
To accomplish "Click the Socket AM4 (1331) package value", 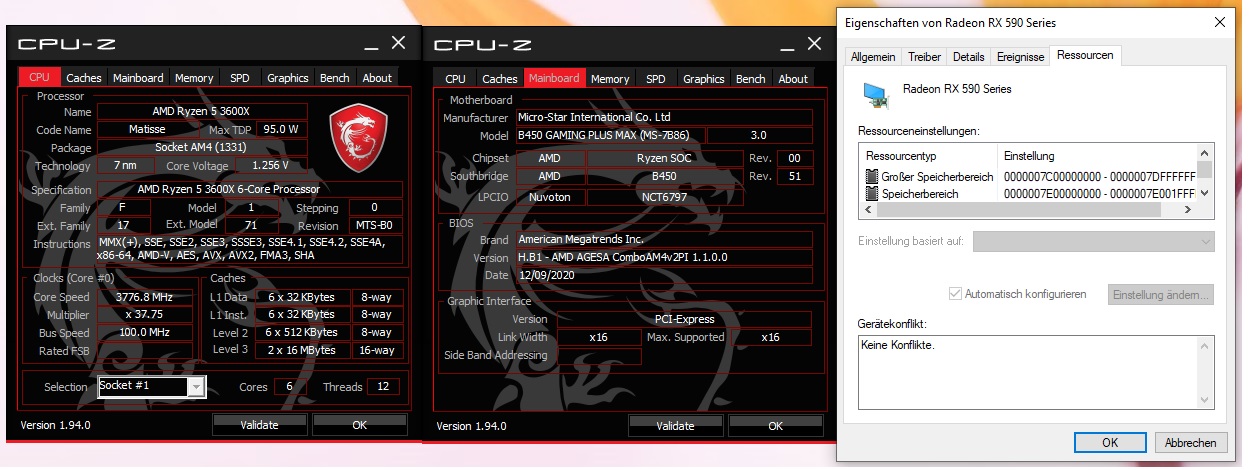I will [x=201, y=147].
